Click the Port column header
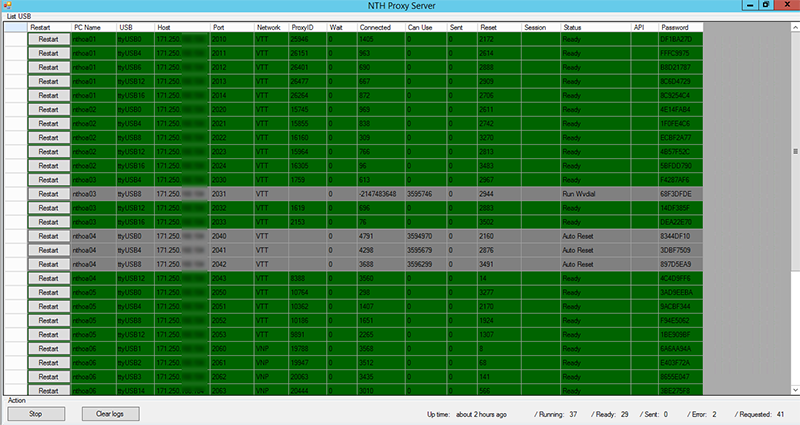This screenshot has width=800, height=425. coord(232,28)
